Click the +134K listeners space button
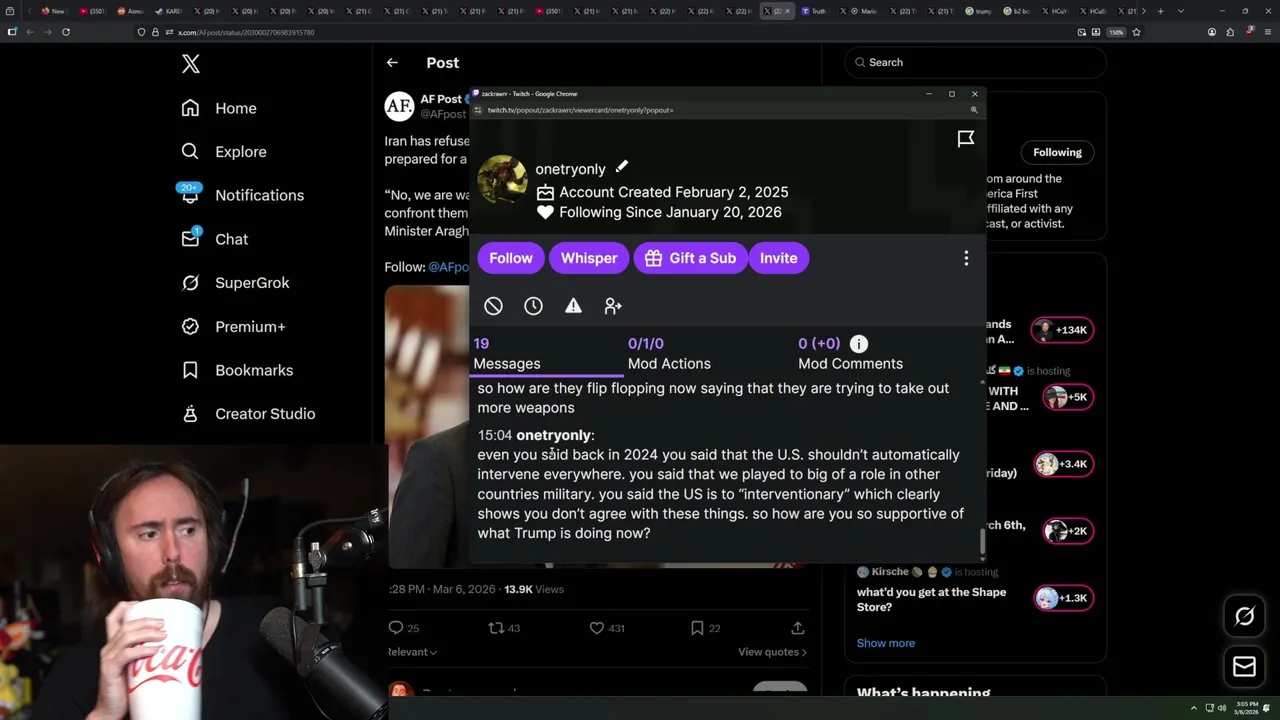 tap(1063, 330)
